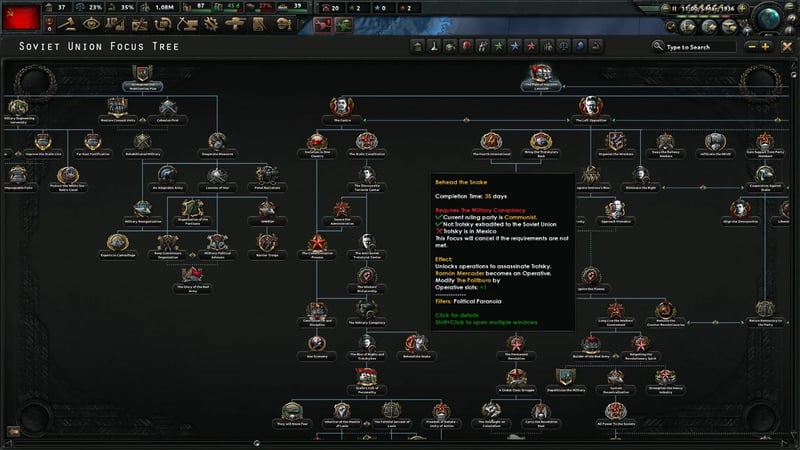
Task: Open the Diplomacy handshake icon
Action: [x=139, y=24]
